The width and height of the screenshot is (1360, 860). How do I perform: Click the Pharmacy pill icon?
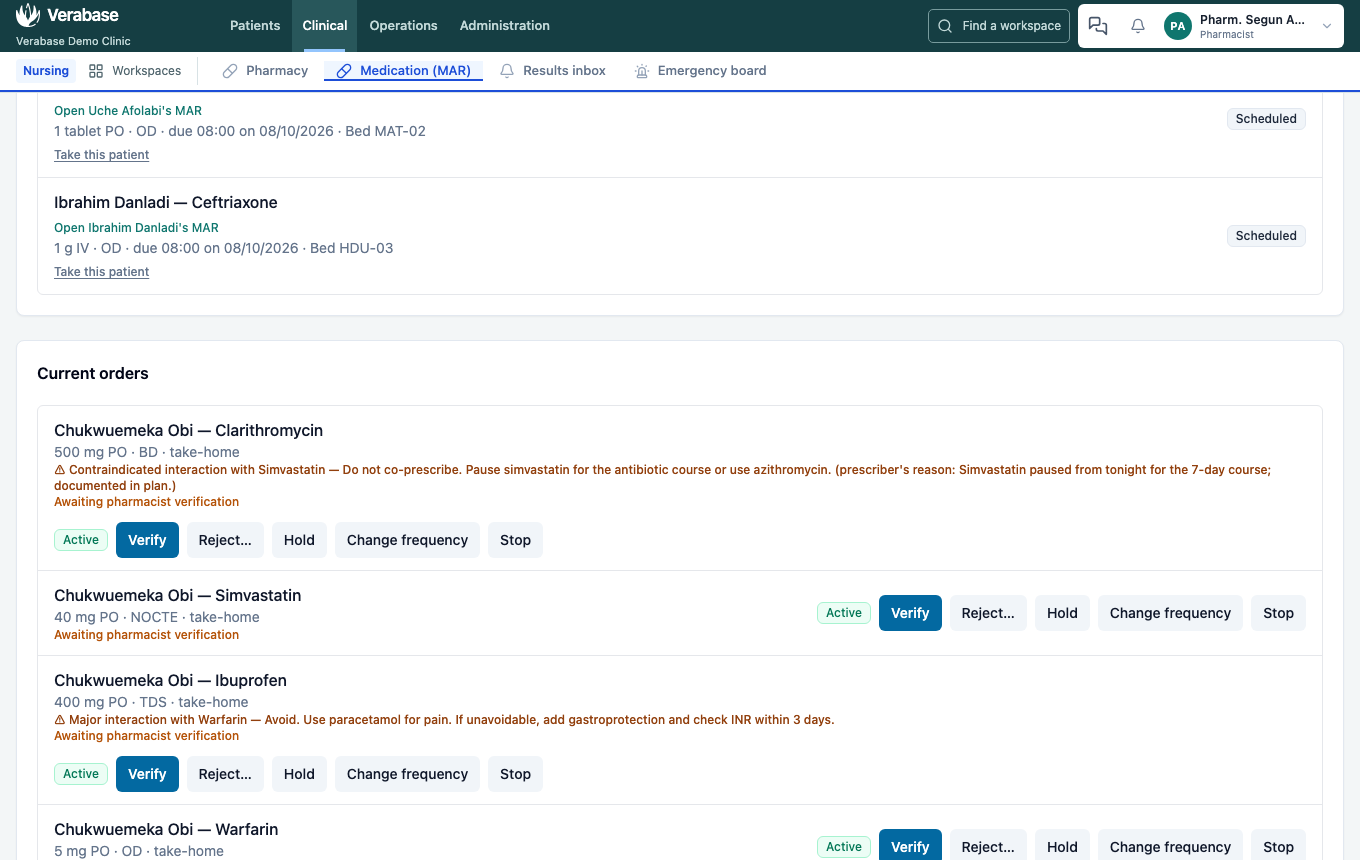[230, 71]
